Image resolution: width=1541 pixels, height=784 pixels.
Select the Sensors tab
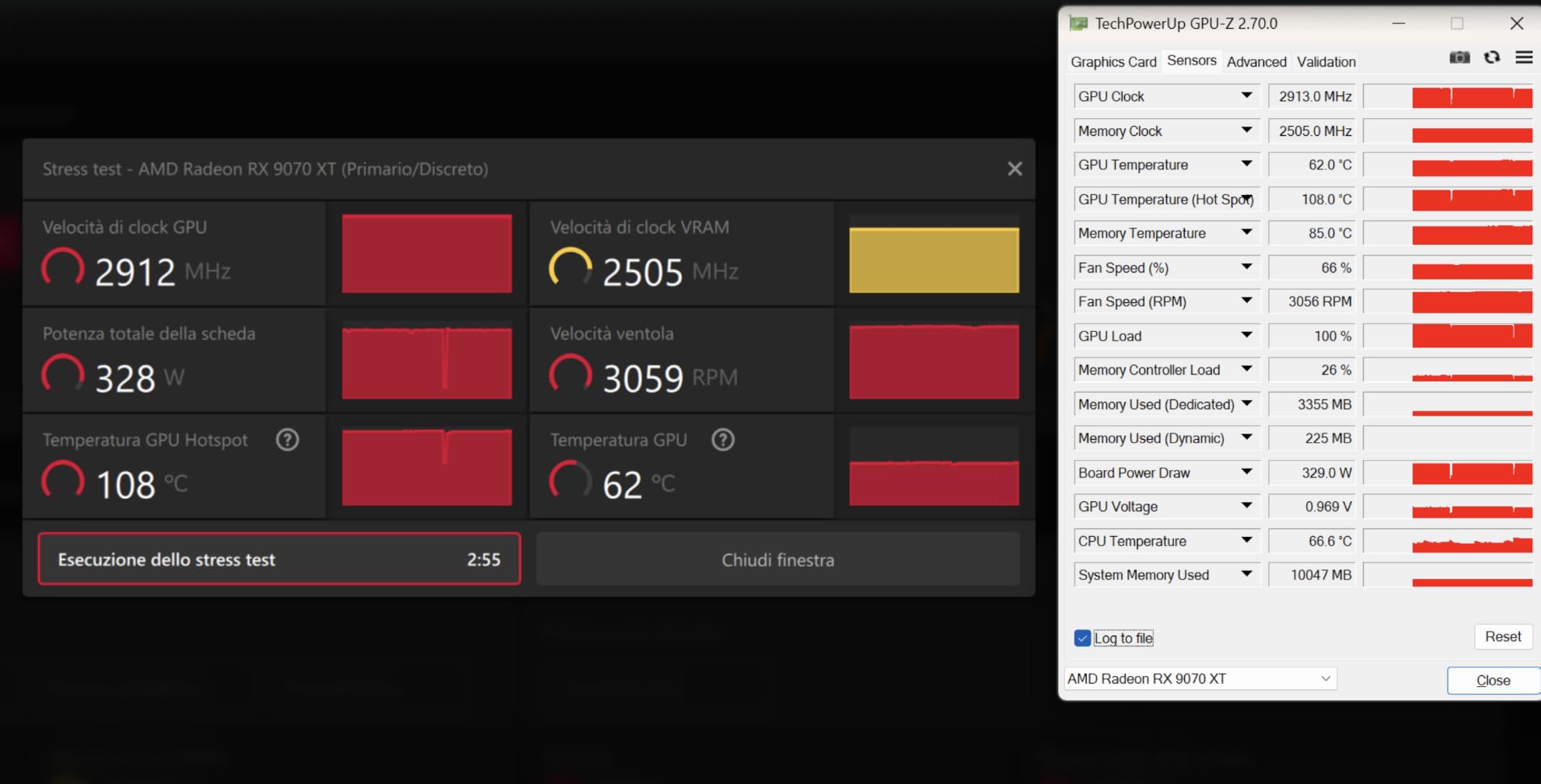point(1192,61)
